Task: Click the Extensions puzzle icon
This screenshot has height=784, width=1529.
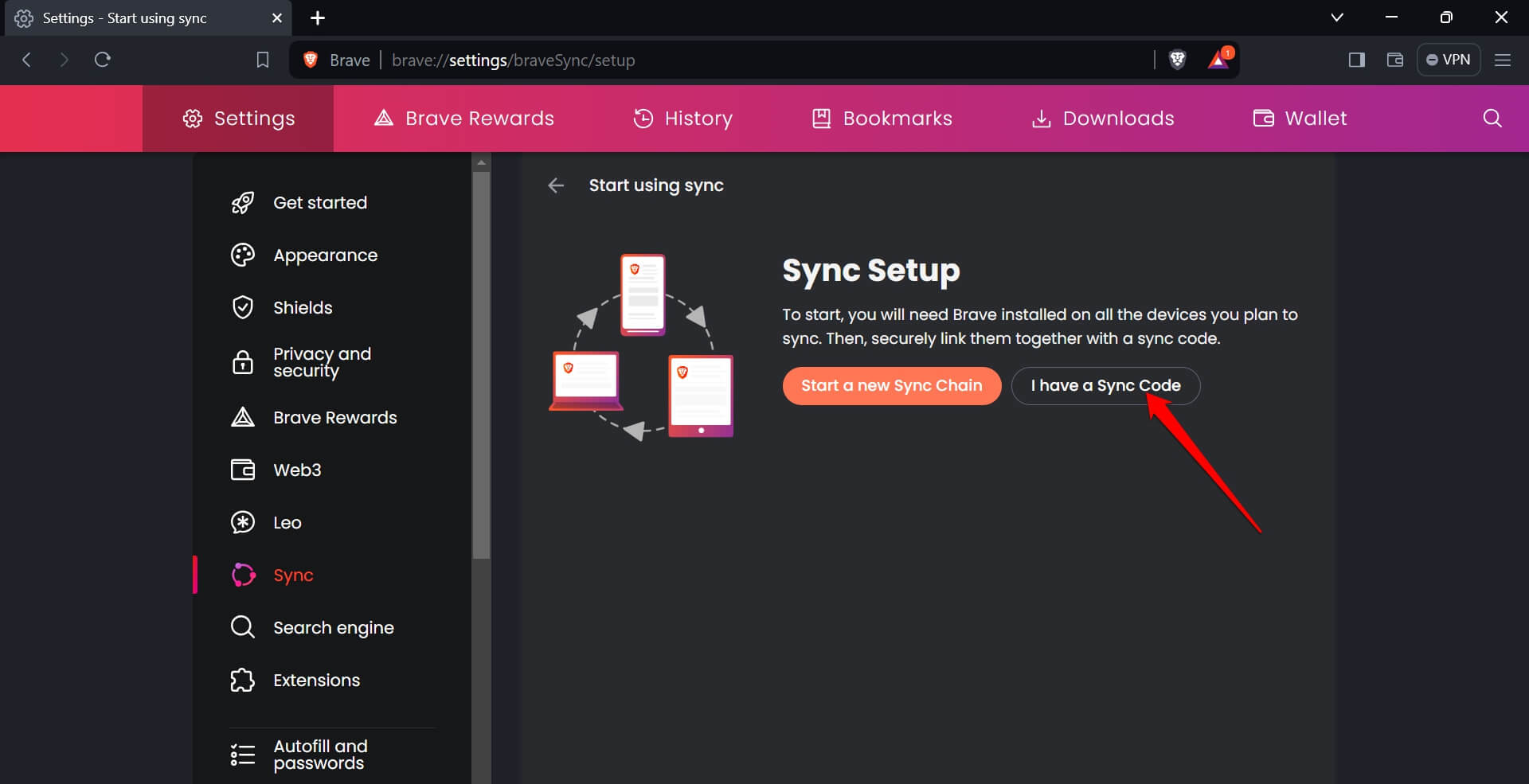Action: pyautogui.click(x=243, y=681)
